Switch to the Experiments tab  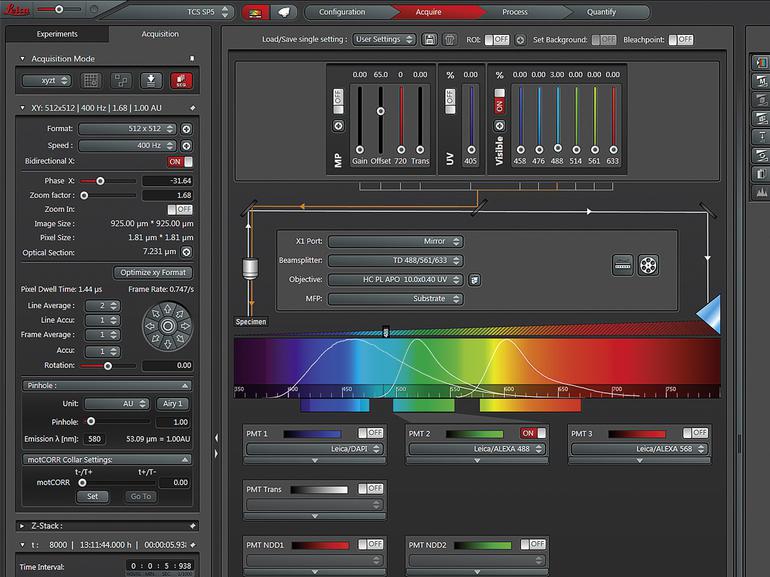[x=57, y=34]
